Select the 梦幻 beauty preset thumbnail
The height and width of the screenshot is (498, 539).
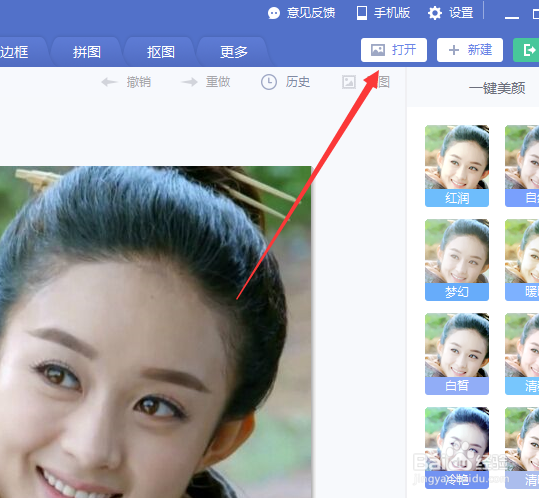(457, 260)
